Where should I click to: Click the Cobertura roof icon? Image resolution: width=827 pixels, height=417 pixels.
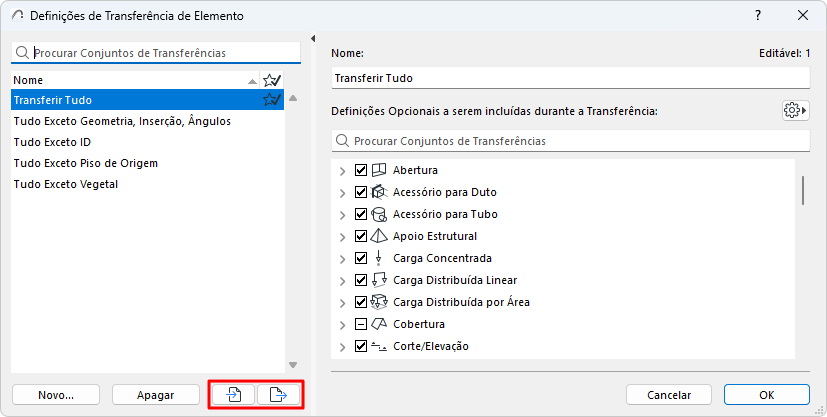pos(379,324)
